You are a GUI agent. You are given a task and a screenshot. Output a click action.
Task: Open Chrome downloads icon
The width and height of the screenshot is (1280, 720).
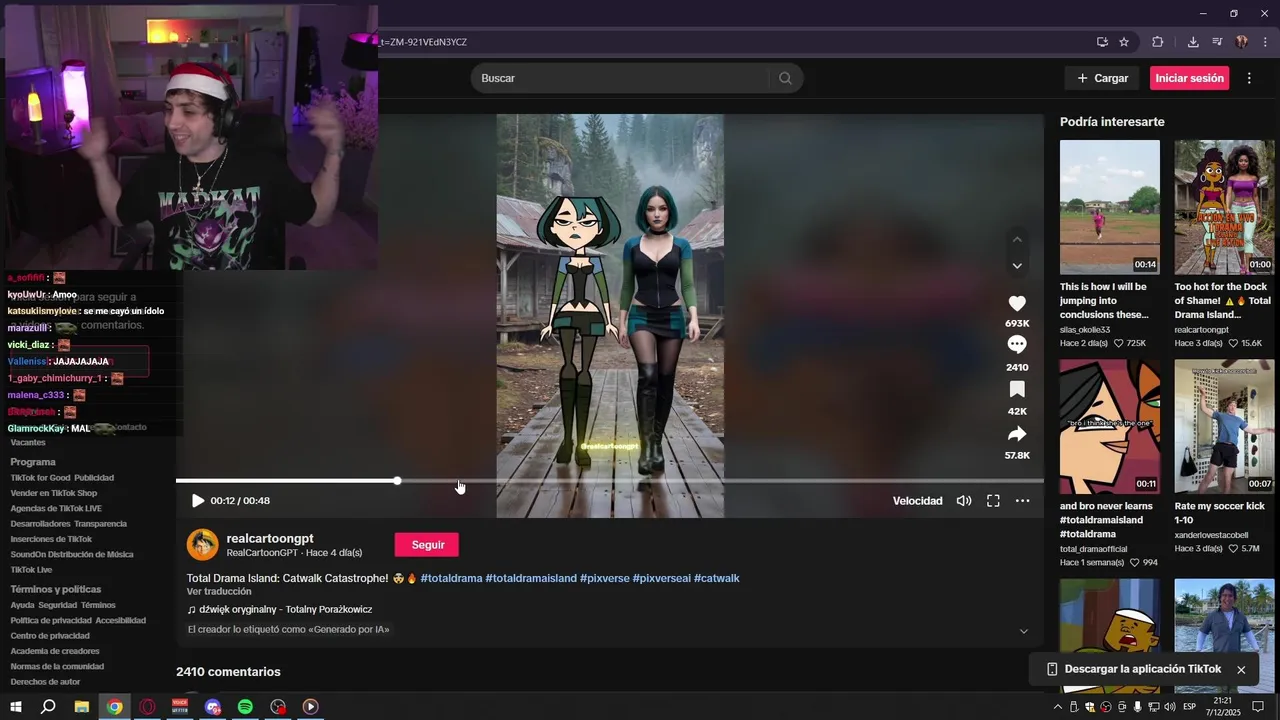pos(1193,42)
